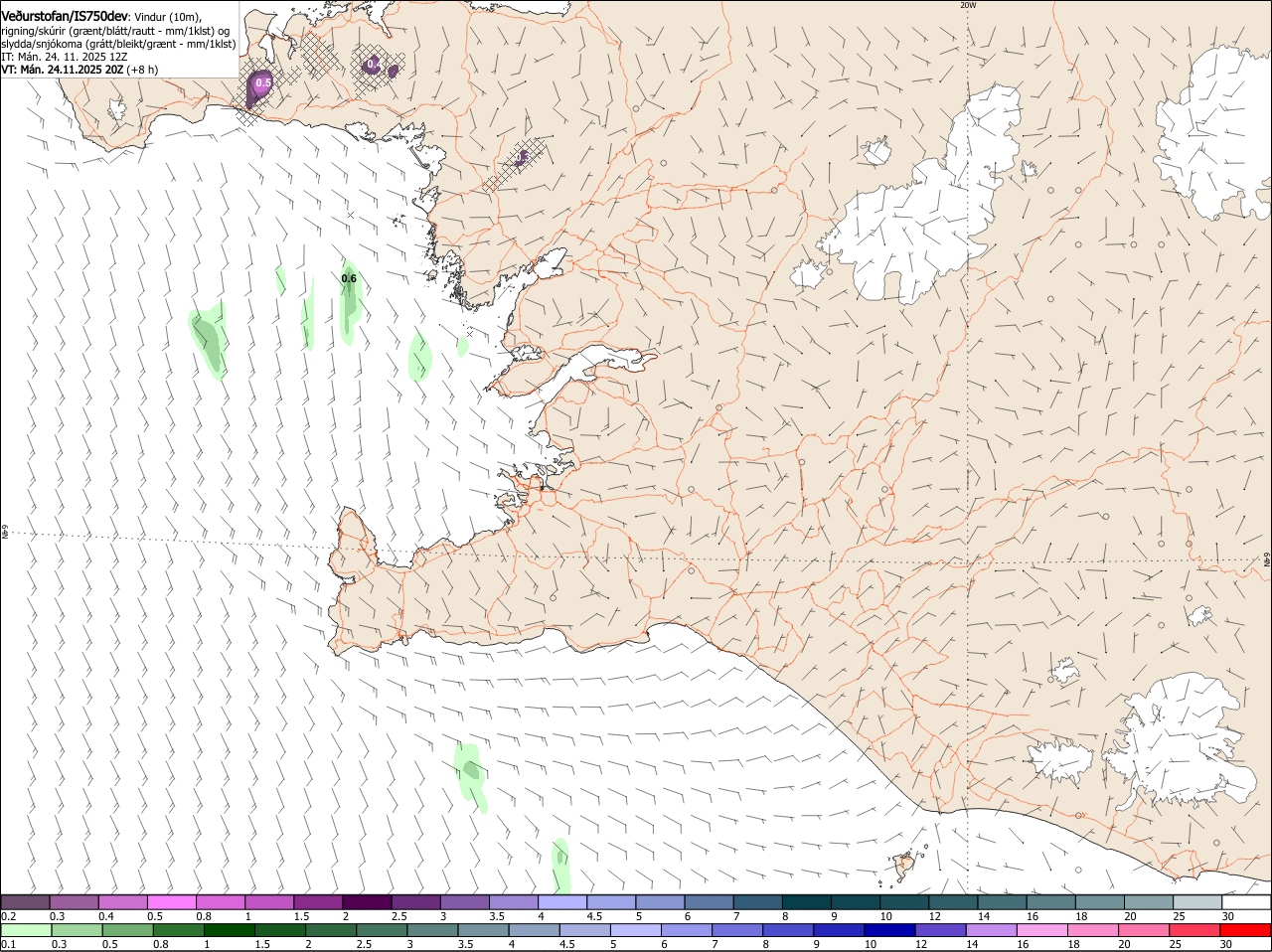This screenshot has width=1272, height=952.
Task: Click the IT: Mán. 24. 11. 2025 12Z line
Action: point(65,57)
